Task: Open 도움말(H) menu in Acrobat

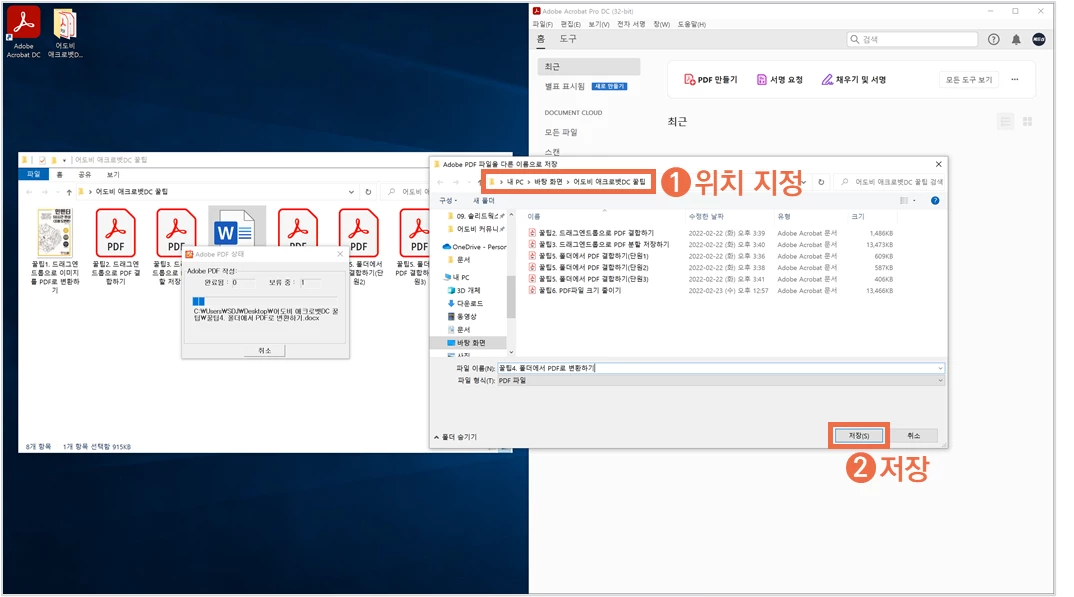Action: tap(691, 24)
